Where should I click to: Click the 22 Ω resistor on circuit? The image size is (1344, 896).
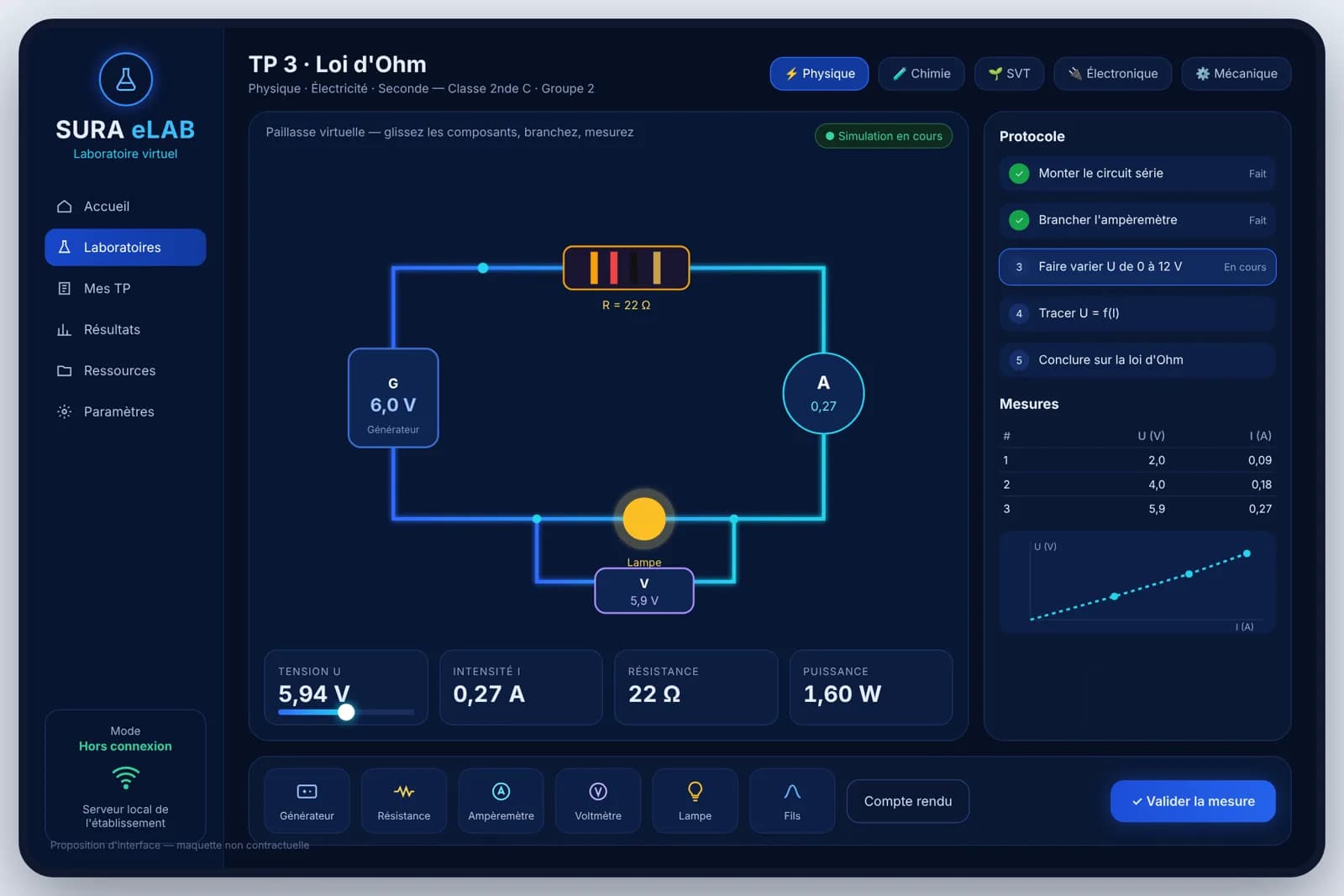point(626,268)
